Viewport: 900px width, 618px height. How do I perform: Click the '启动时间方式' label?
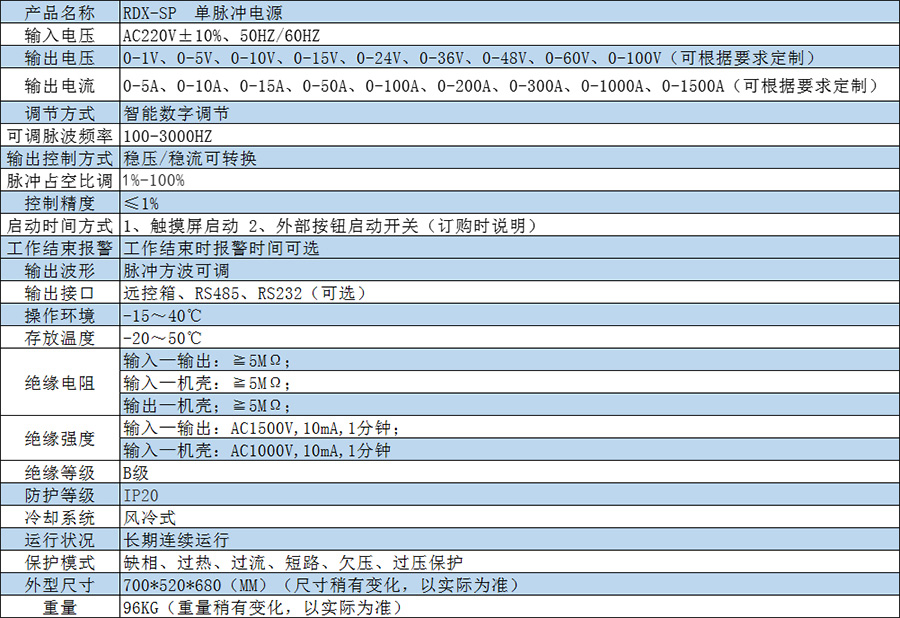click(x=60, y=226)
